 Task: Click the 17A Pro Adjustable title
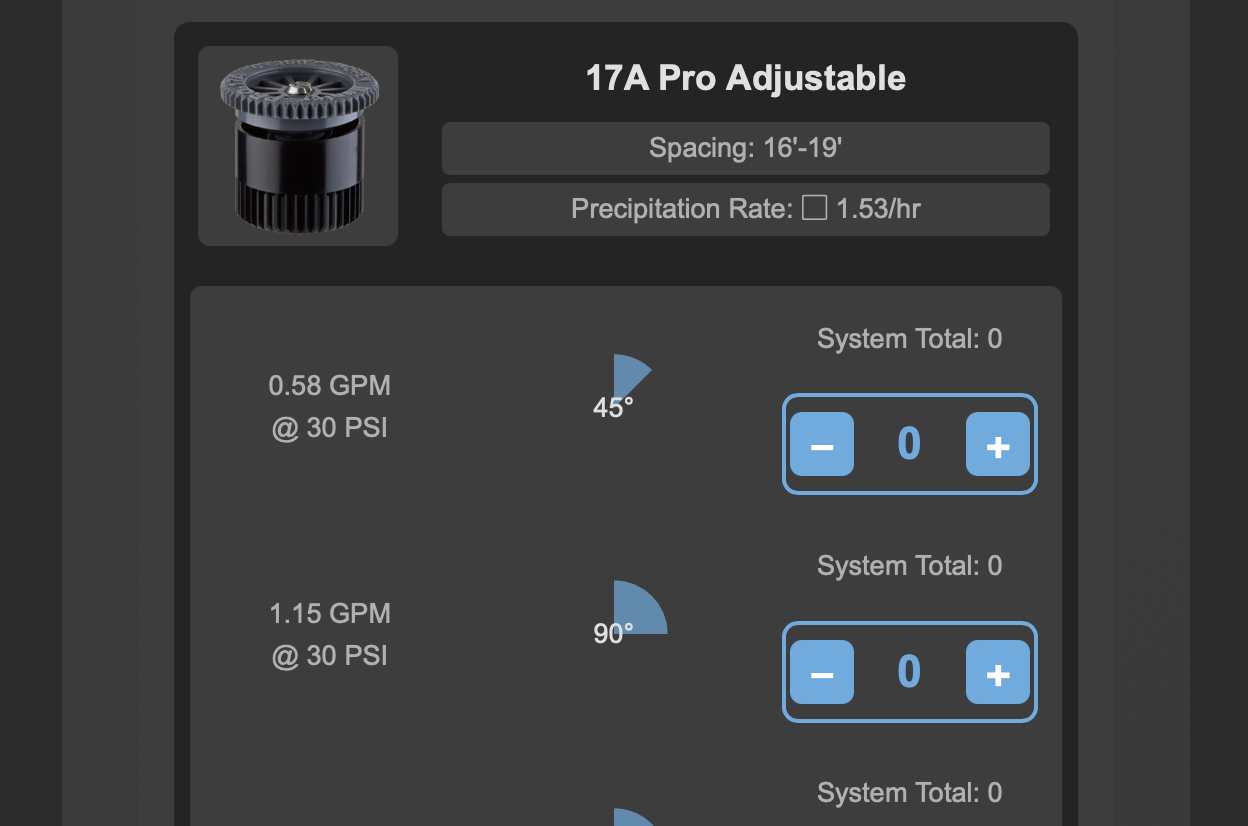click(x=745, y=78)
